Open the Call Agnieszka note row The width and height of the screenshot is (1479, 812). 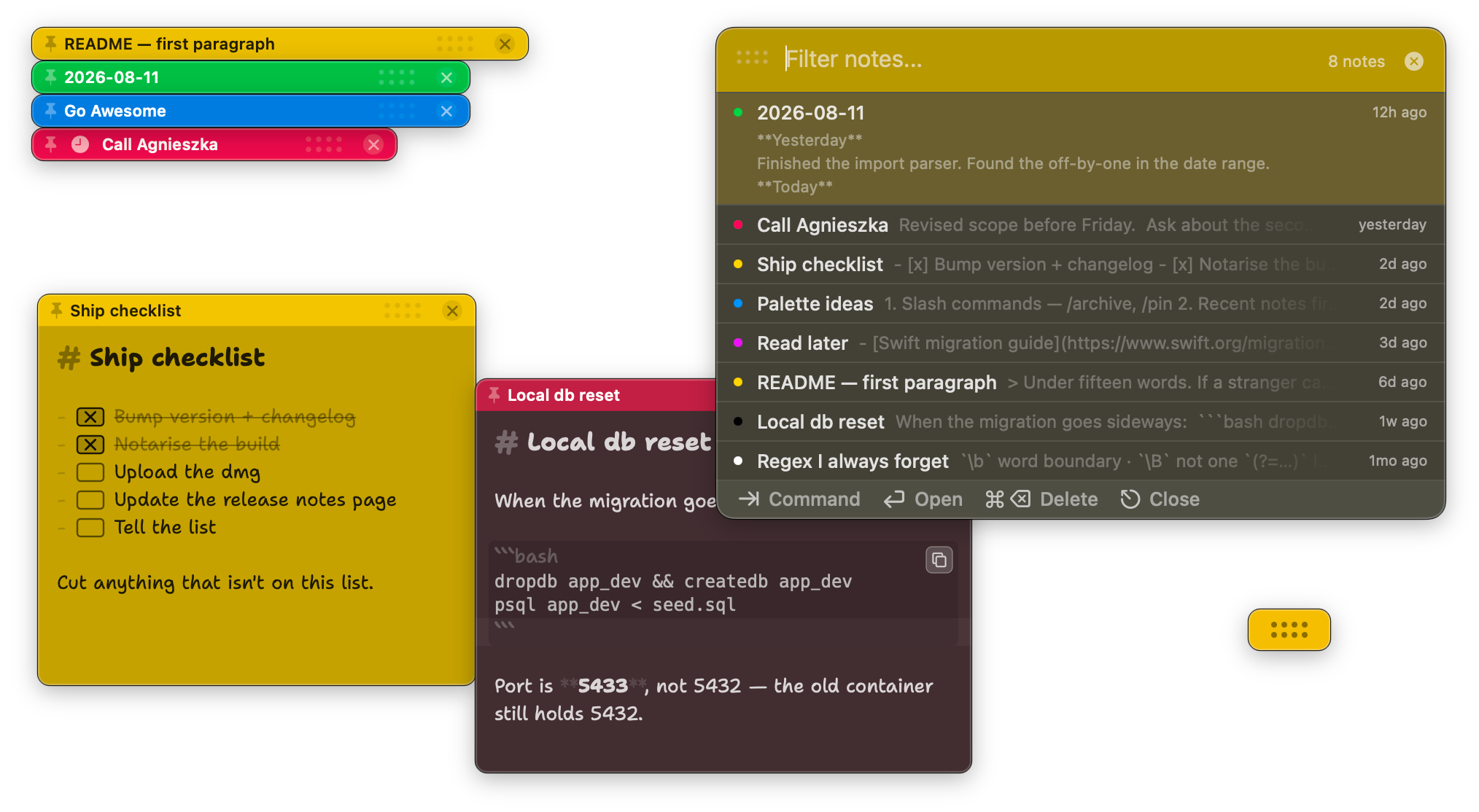tap(1081, 225)
